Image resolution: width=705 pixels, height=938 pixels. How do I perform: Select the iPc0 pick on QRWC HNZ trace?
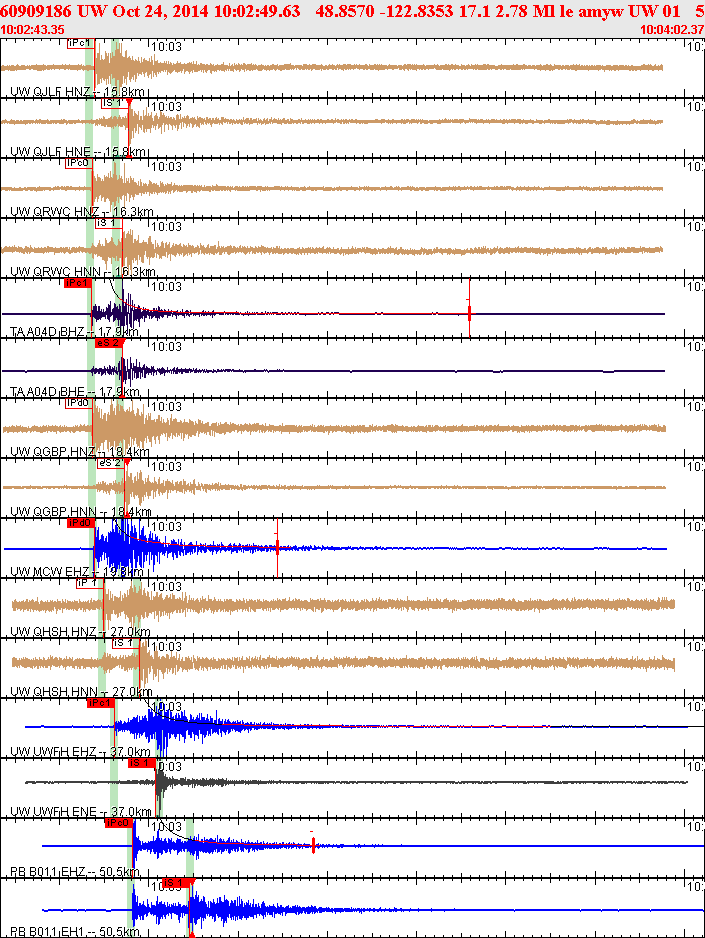79,163
